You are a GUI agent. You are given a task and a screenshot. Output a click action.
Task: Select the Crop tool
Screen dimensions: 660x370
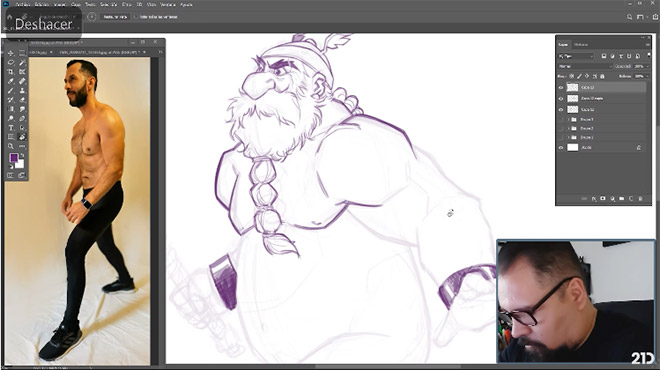[11, 72]
